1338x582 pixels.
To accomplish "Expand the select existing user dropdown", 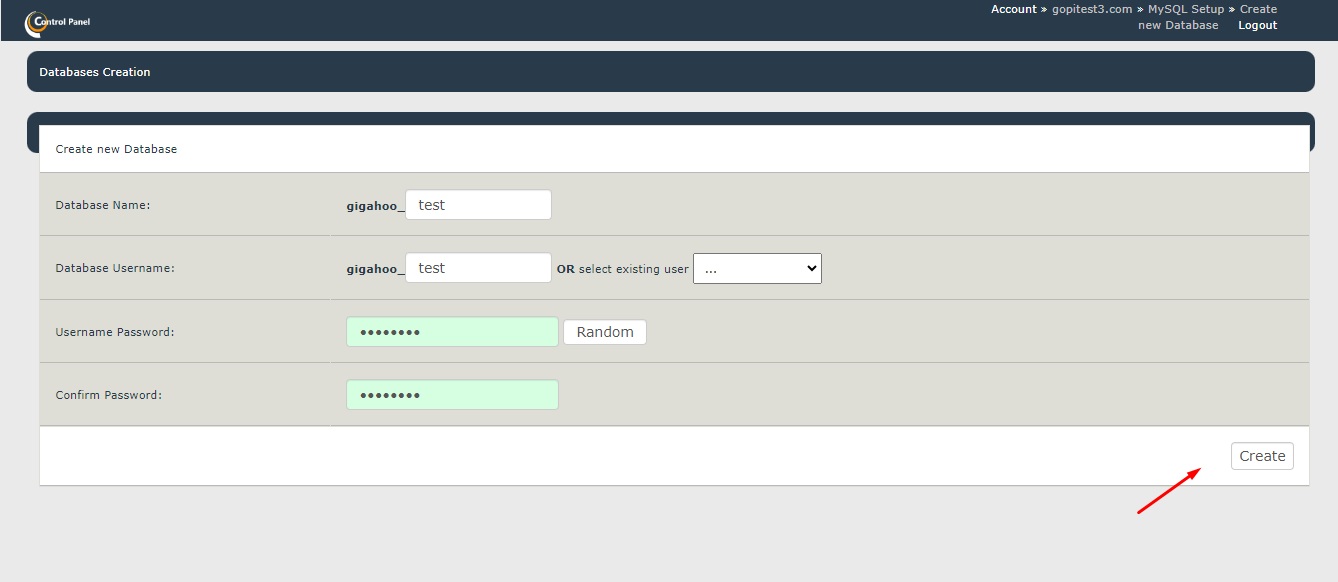I will tap(757, 268).
